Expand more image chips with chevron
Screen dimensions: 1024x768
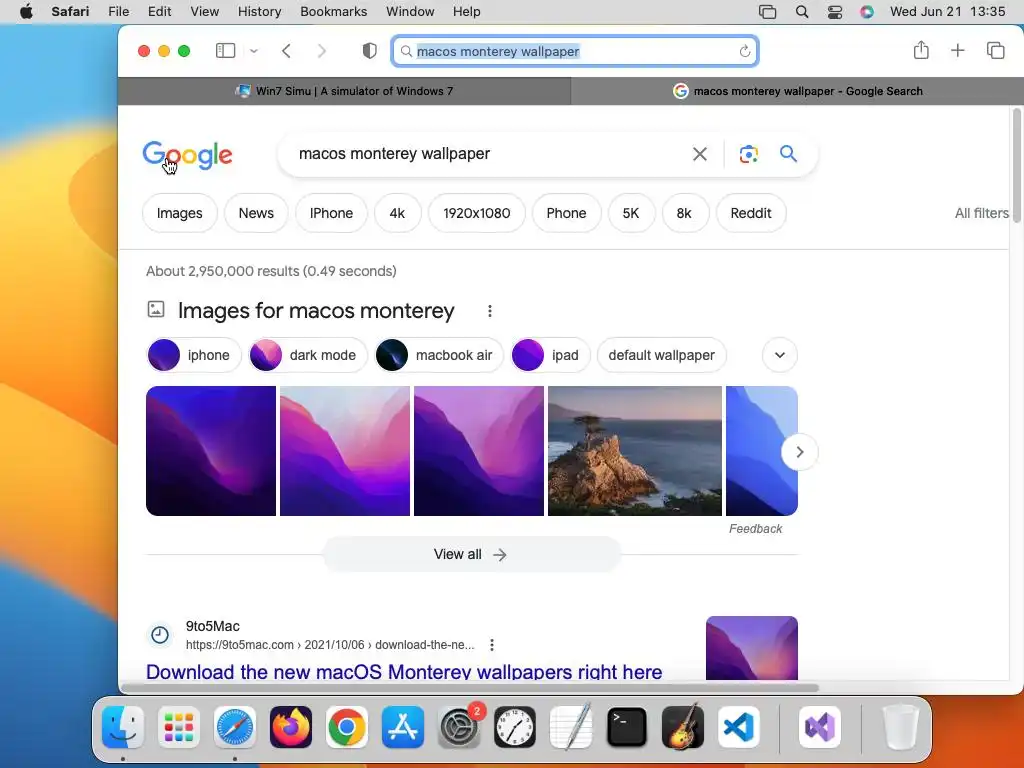click(780, 355)
